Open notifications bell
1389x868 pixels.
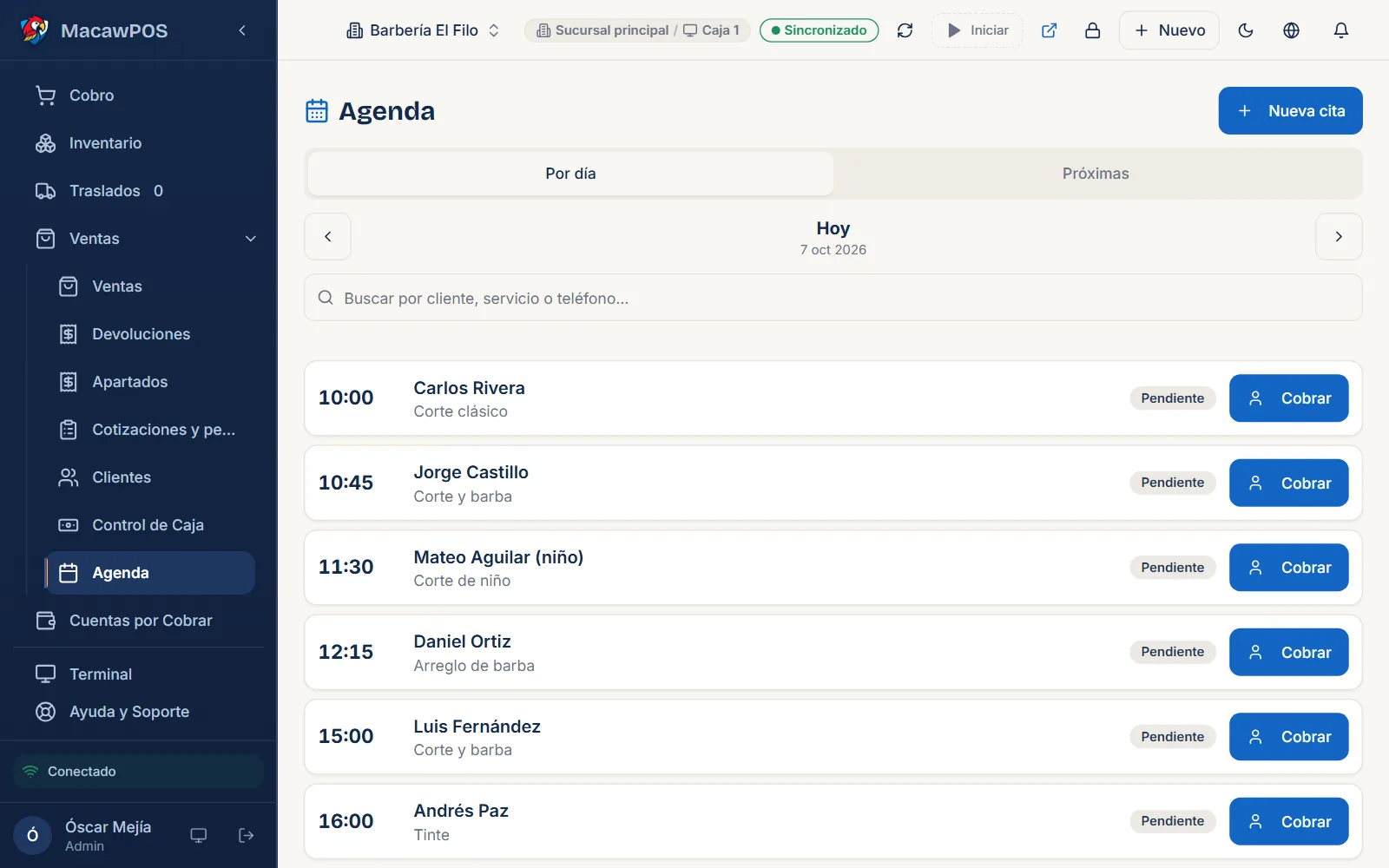[x=1340, y=30]
